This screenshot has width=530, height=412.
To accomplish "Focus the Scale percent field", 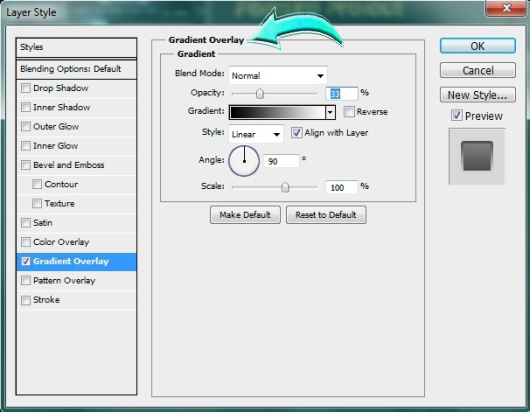I will click(x=341, y=187).
